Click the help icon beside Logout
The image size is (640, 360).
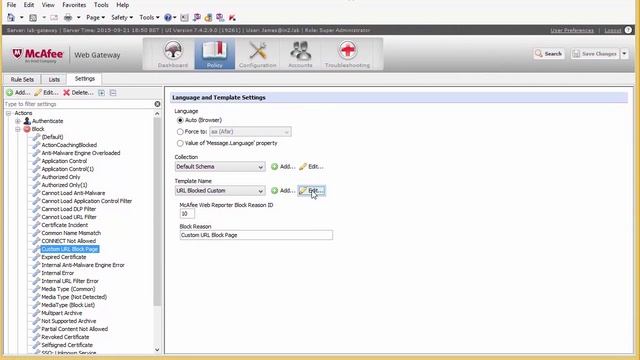[628, 30]
